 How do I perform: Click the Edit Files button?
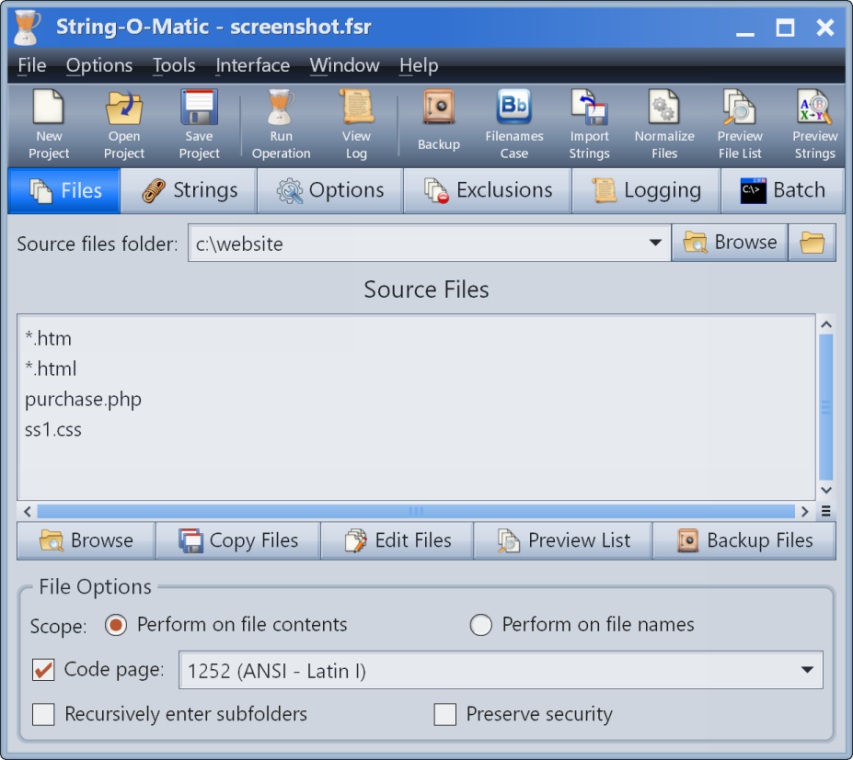pyautogui.click(x=397, y=541)
